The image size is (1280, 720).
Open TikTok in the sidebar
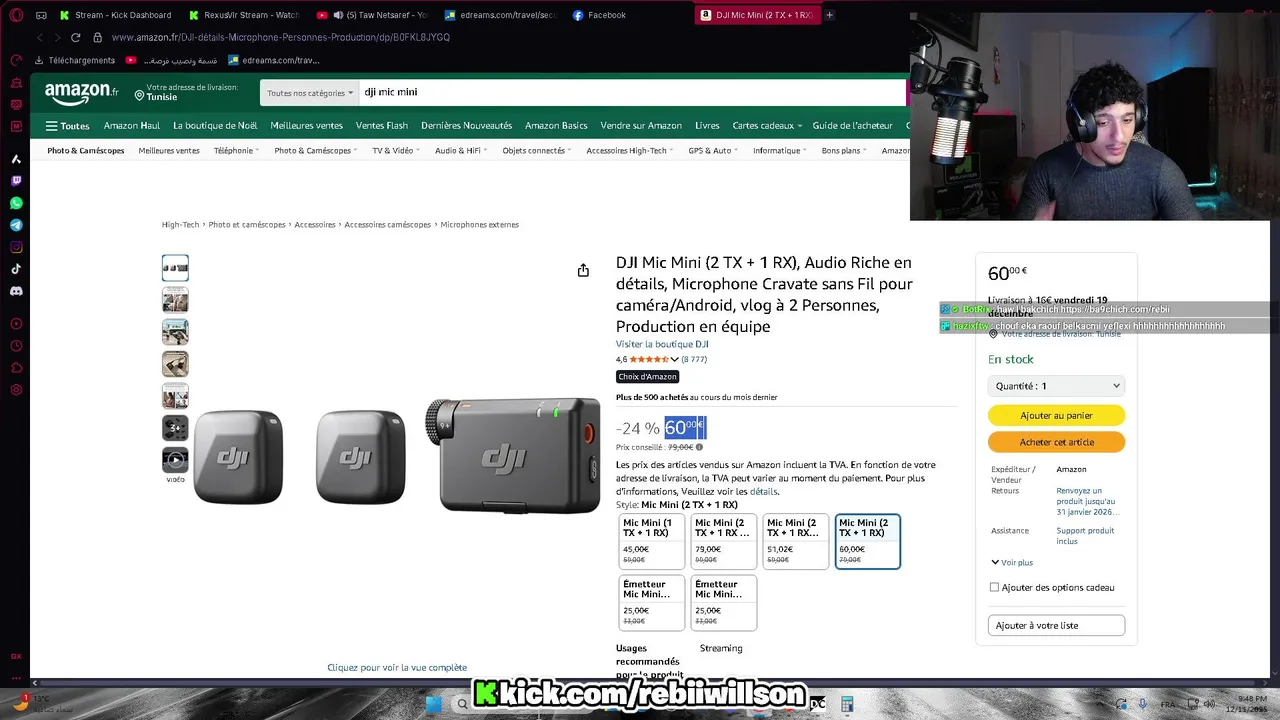[16, 269]
